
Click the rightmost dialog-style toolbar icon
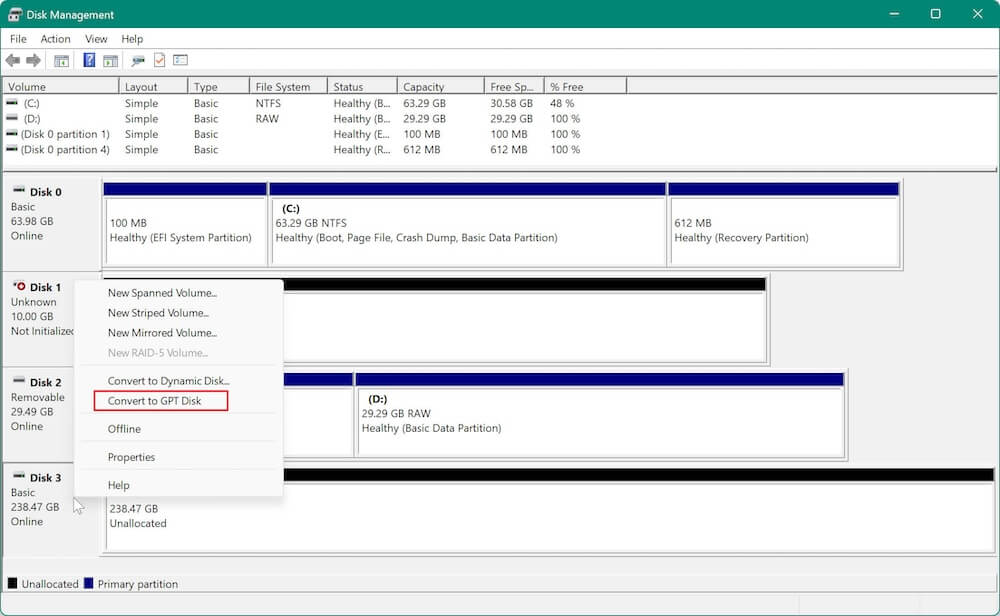tap(179, 59)
